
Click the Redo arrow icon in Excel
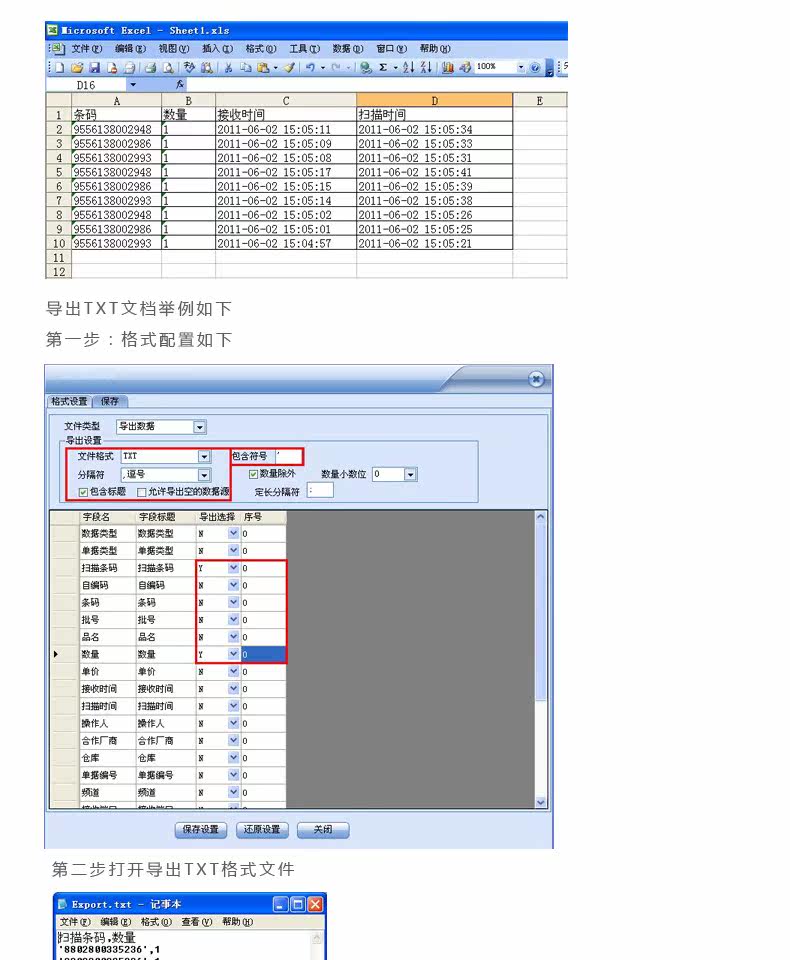(336, 67)
